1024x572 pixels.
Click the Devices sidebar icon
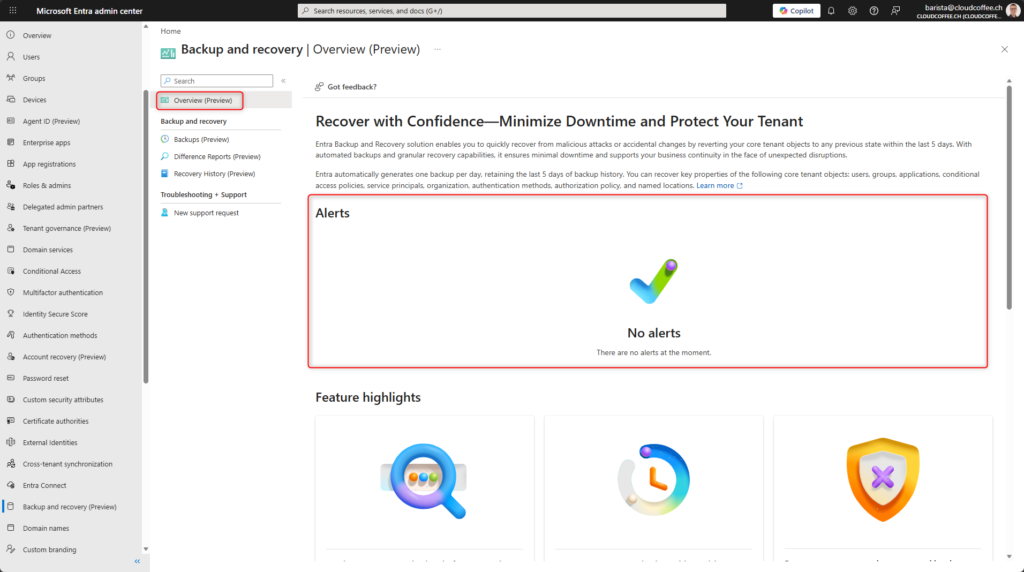[x=10, y=100]
